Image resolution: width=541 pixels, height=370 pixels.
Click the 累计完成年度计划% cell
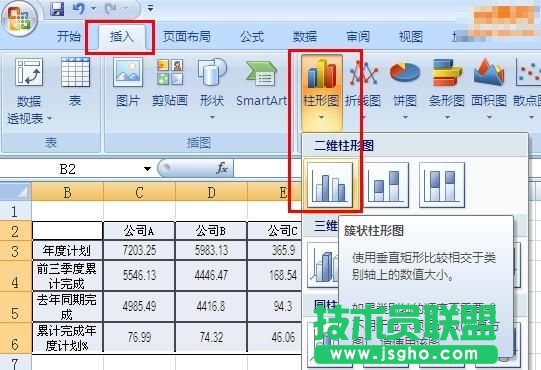point(68,338)
